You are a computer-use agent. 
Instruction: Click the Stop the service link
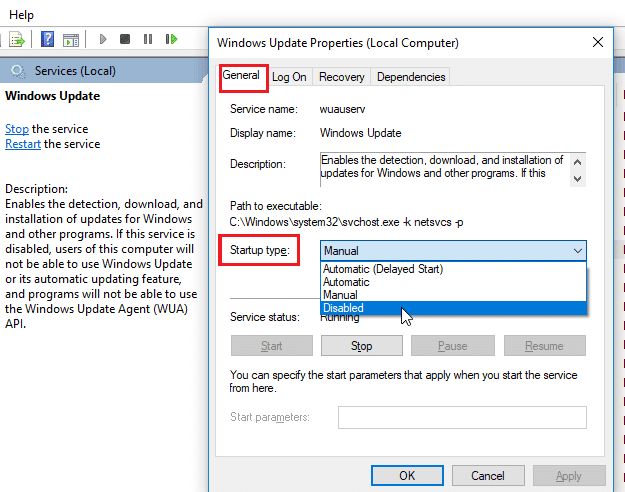[17, 129]
